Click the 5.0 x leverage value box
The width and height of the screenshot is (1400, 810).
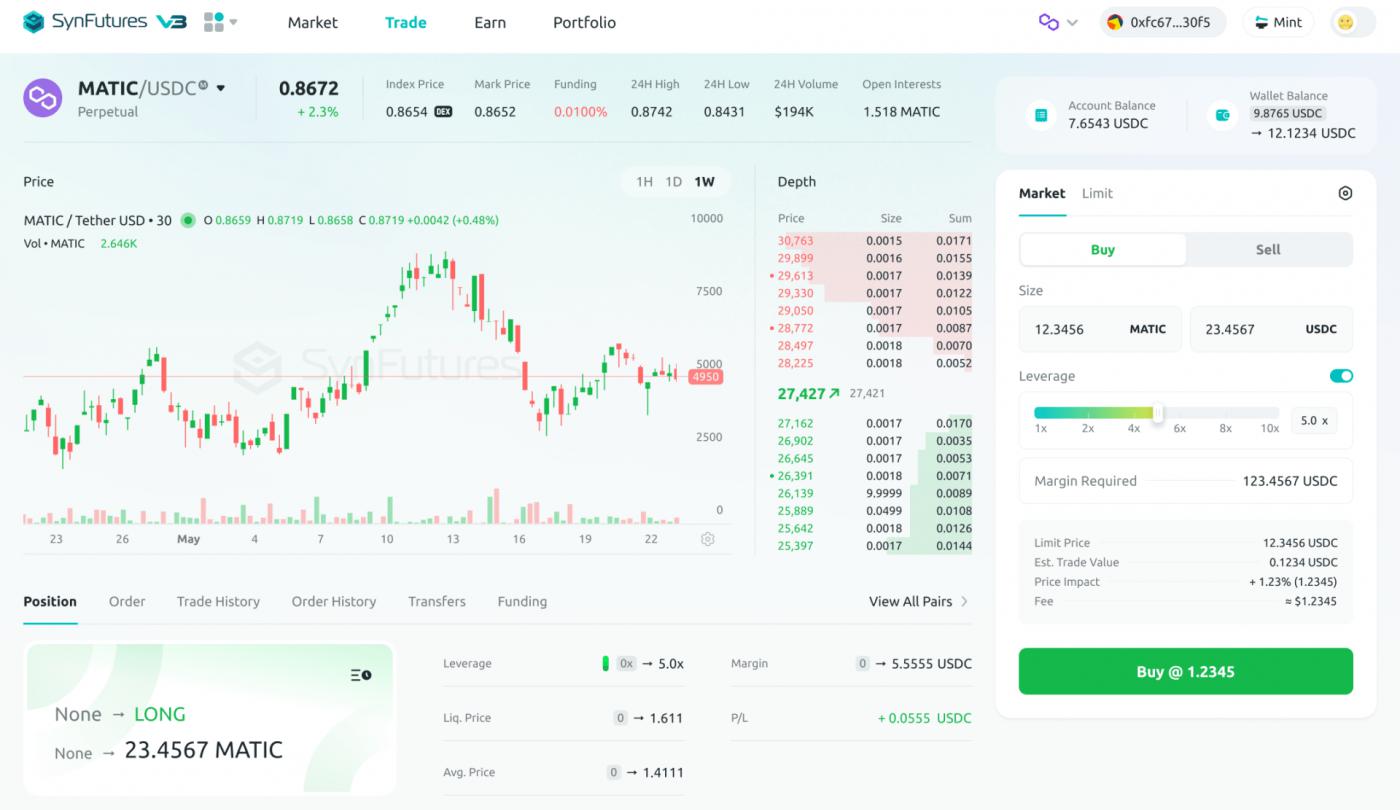(1314, 421)
